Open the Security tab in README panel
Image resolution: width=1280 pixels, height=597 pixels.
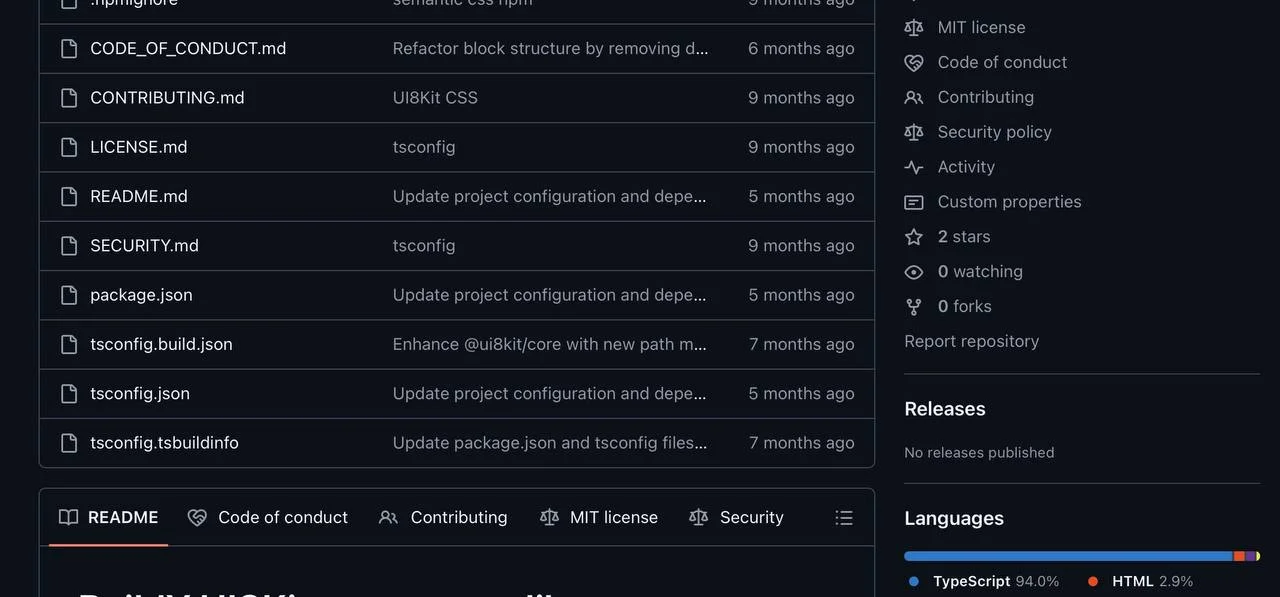pos(736,517)
